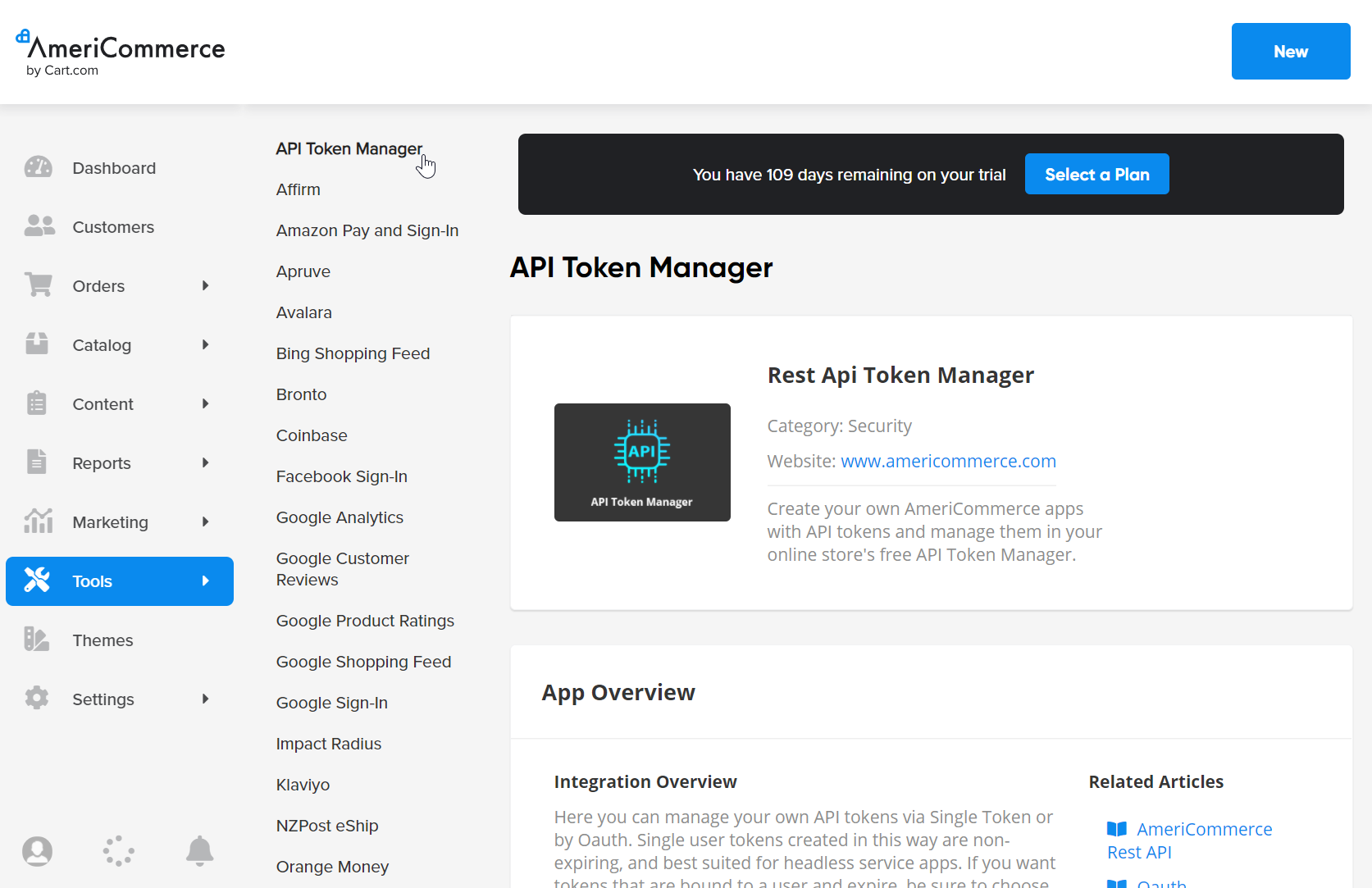The image size is (1372, 888).
Task: Open NZPost eShip app entry
Action: pos(327,826)
